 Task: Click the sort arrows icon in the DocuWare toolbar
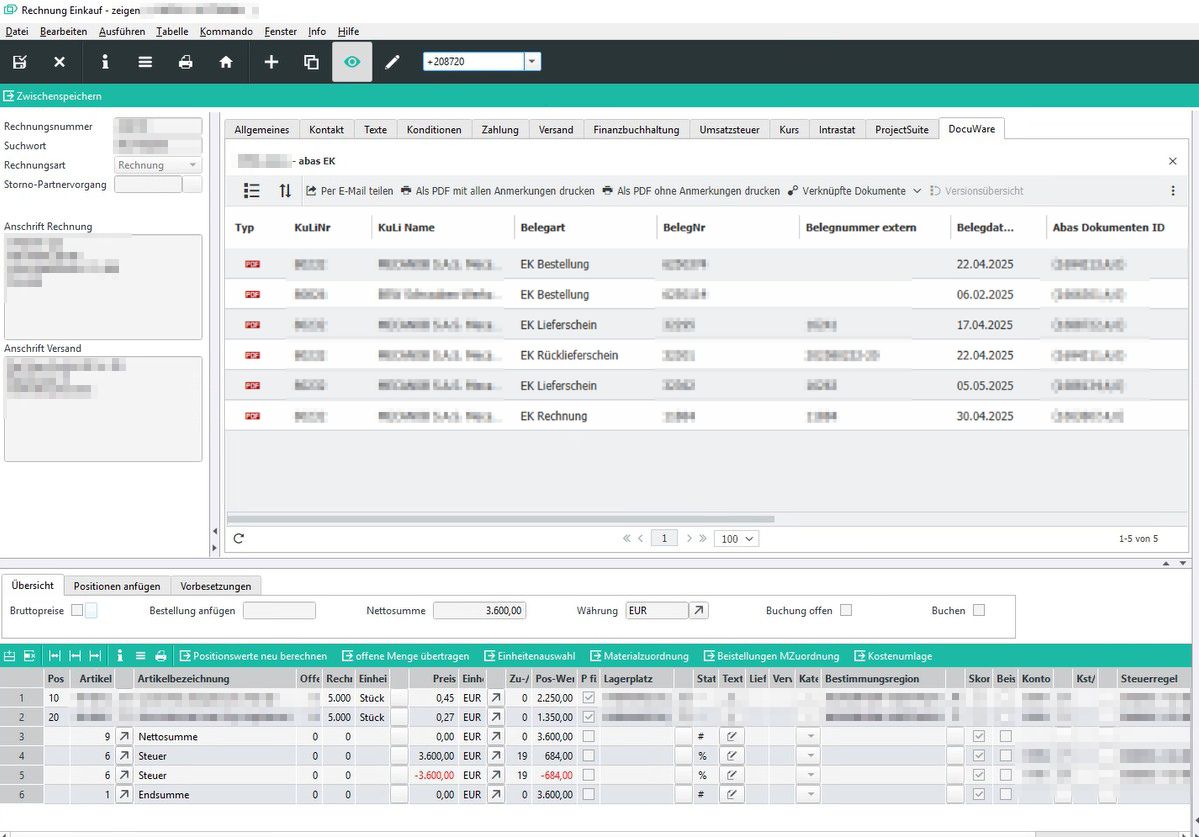tap(285, 190)
